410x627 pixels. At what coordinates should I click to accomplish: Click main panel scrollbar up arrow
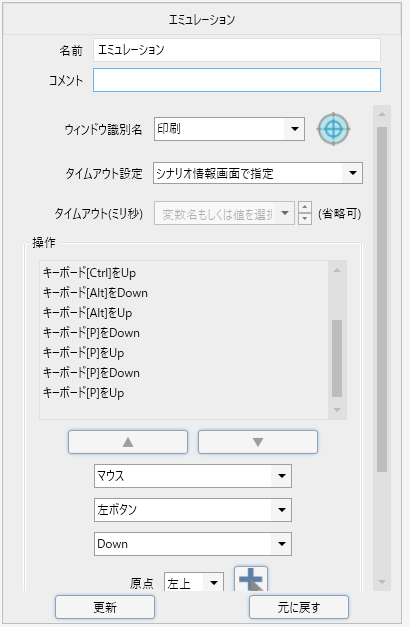(x=382, y=114)
